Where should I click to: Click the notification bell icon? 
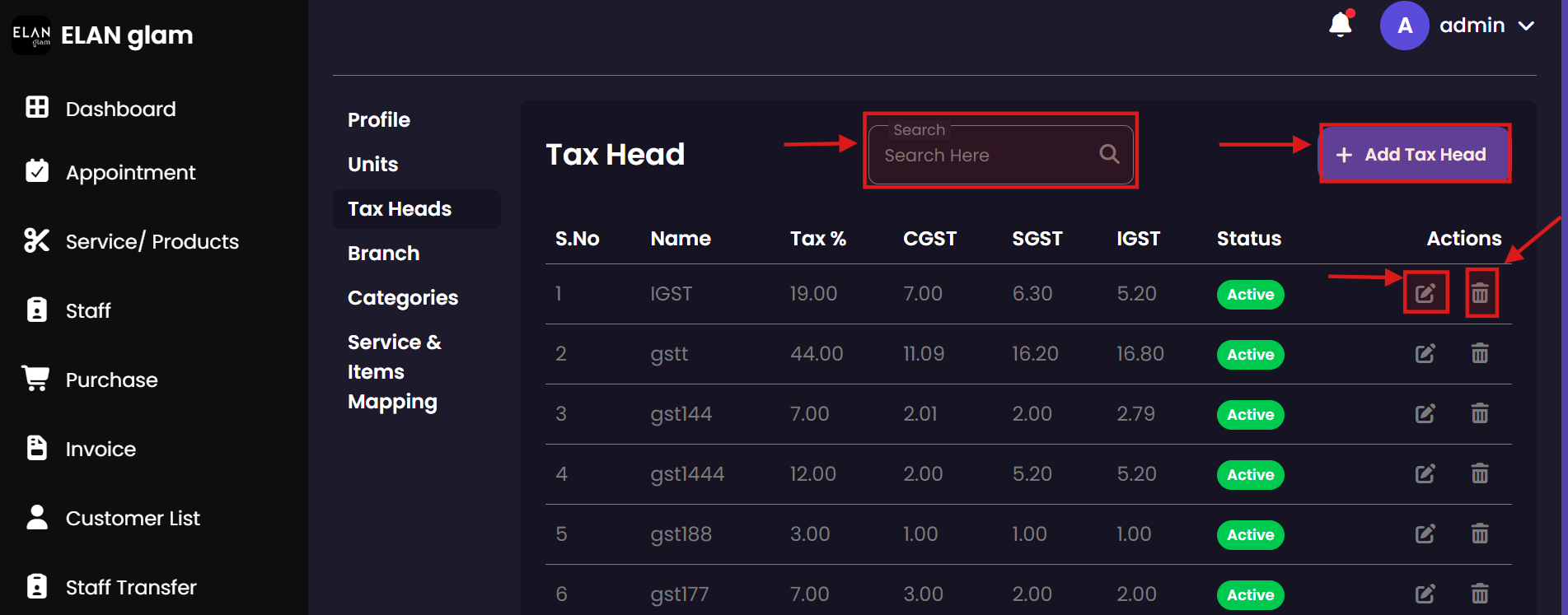point(1341,25)
